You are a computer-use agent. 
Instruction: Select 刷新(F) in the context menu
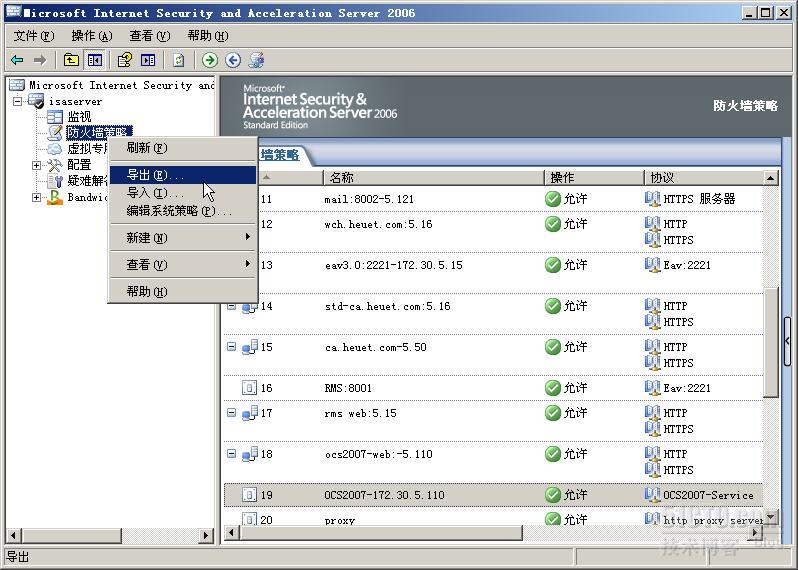point(183,148)
